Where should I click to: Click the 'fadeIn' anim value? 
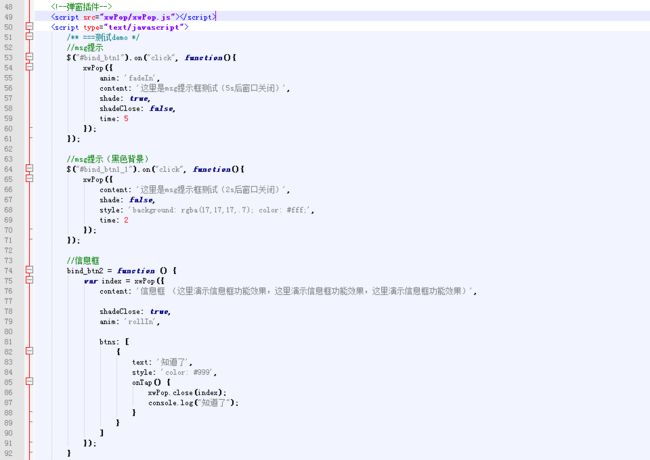coord(141,78)
